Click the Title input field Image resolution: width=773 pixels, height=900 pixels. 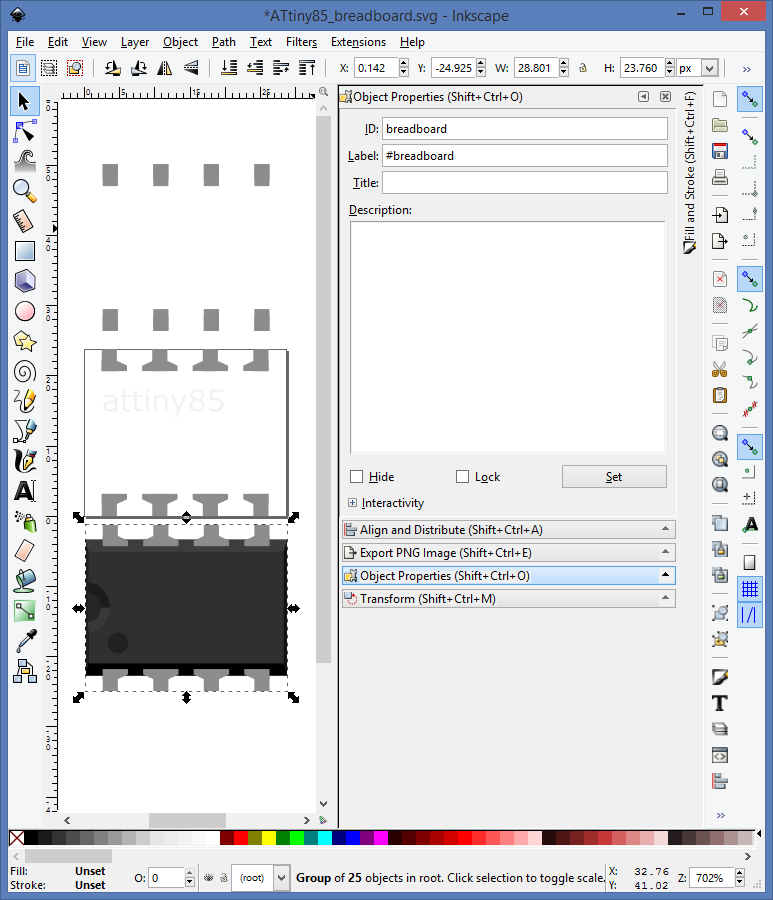tap(525, 183)
